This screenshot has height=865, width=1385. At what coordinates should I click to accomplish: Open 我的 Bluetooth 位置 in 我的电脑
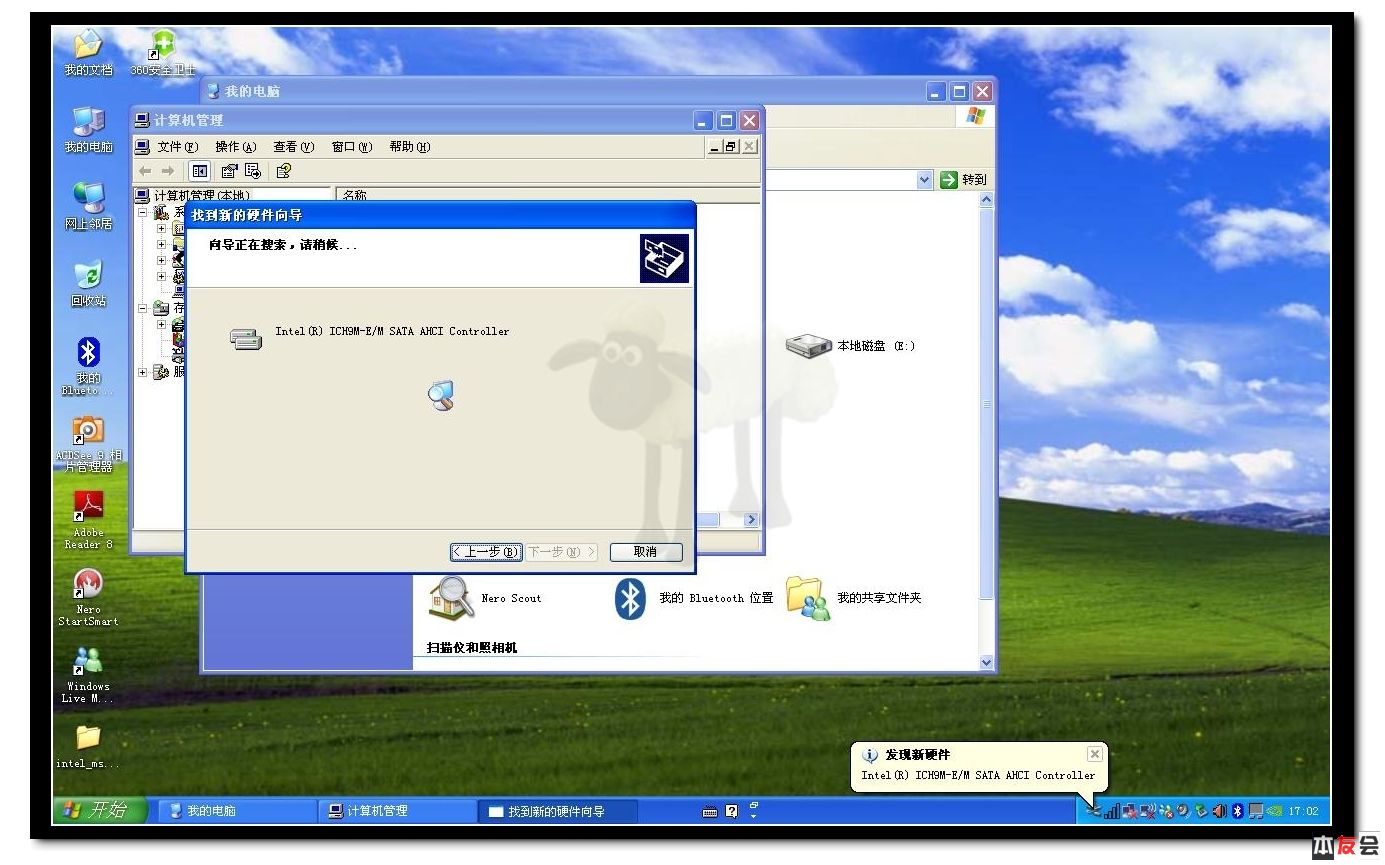[x=694, y=598]
